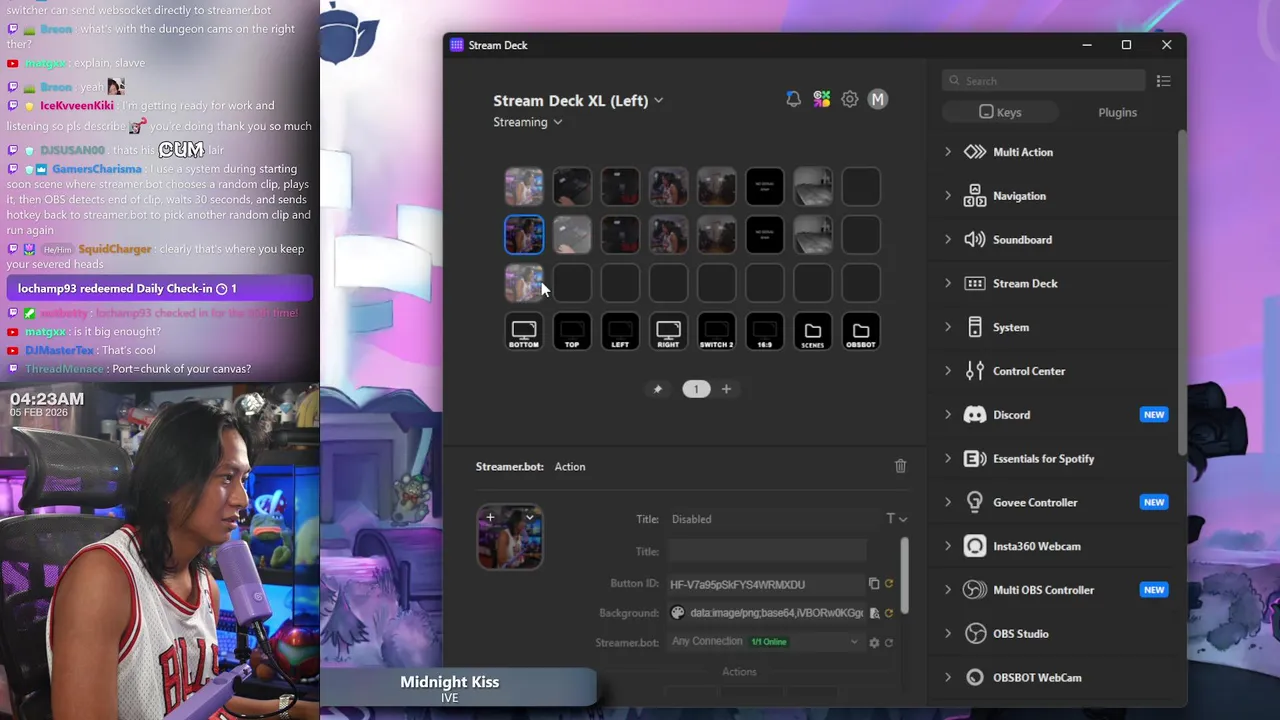The height and width of the screenshot is (720, 1280).
Task: Open Streamer.bot connection settings gear
Action: click(x=874, y=642)
